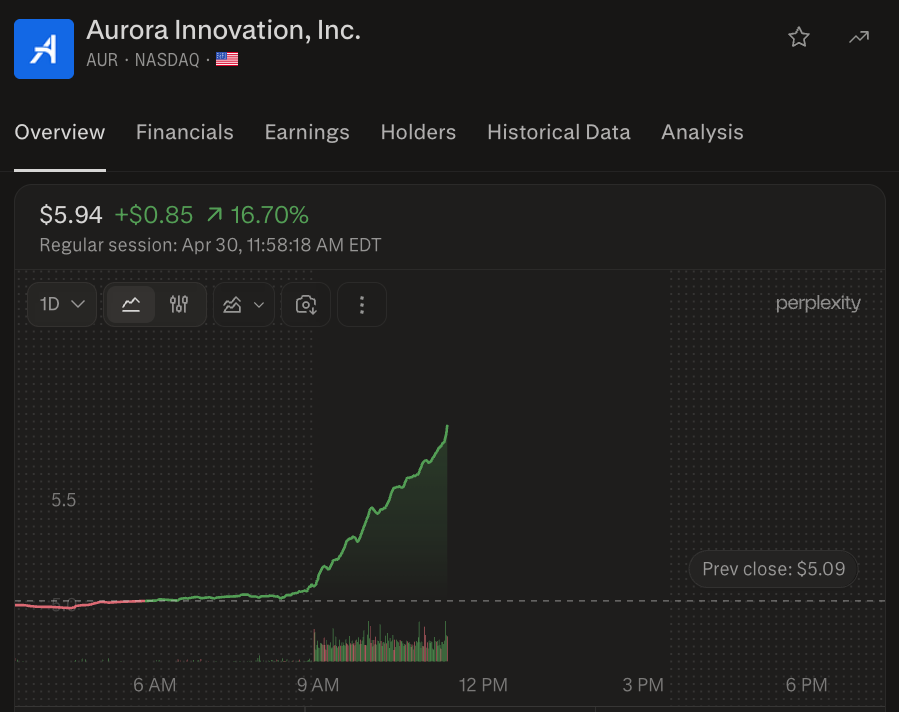Click the volume bars under the chart
Screen dimensions: 899x712
pyautogui.click(x=380, y=643)
